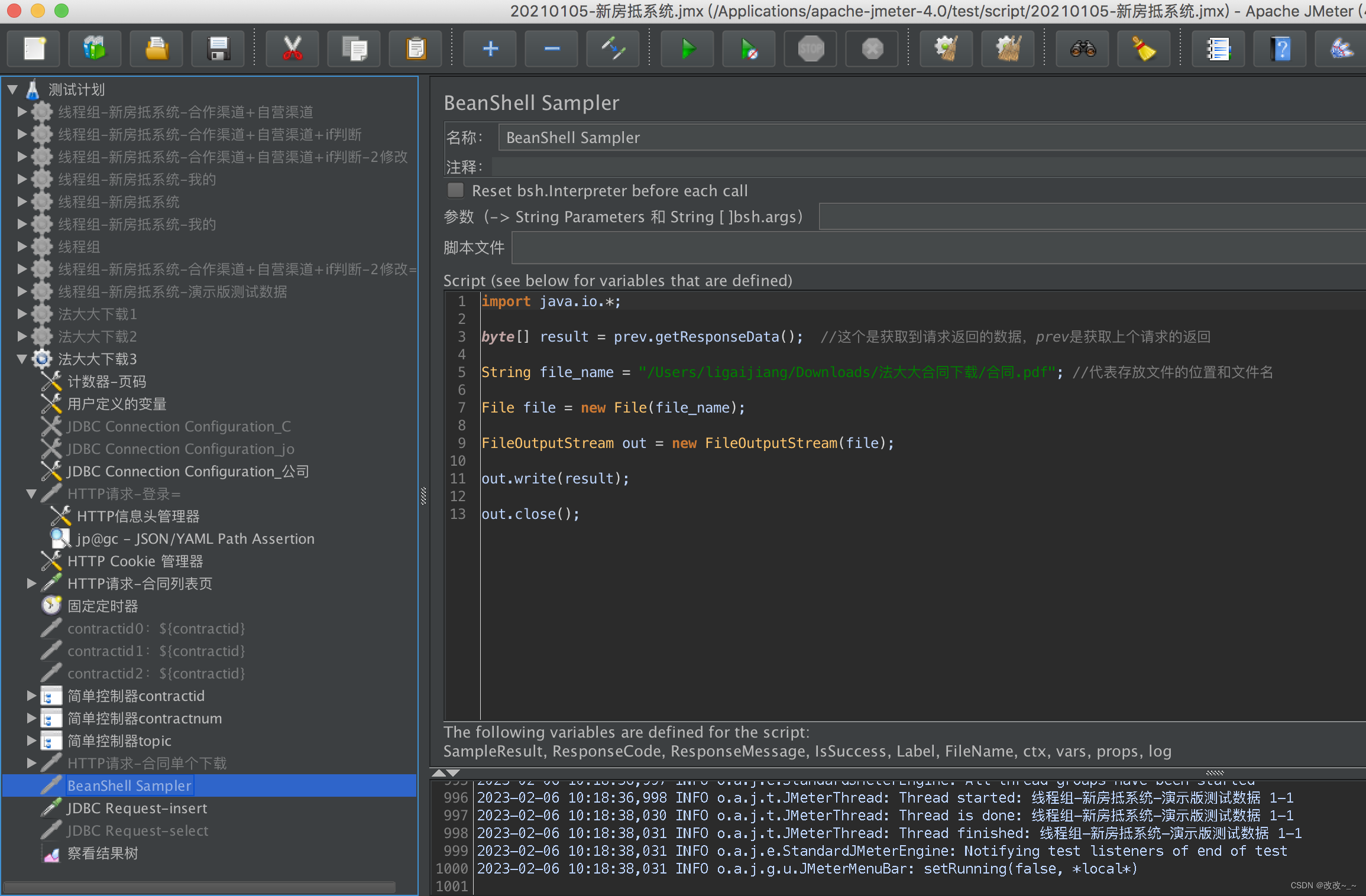Screen dimensions: 1366x896
Task: Click the 注释 comment input field
Action: coord(928,167)
